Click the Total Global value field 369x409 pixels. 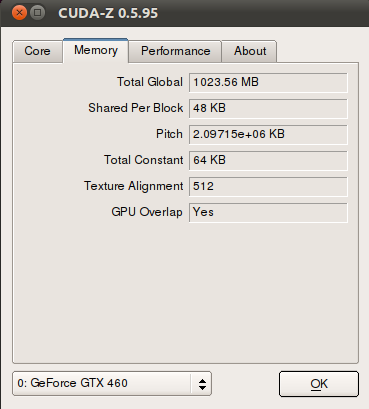click(x=268, y=82)
